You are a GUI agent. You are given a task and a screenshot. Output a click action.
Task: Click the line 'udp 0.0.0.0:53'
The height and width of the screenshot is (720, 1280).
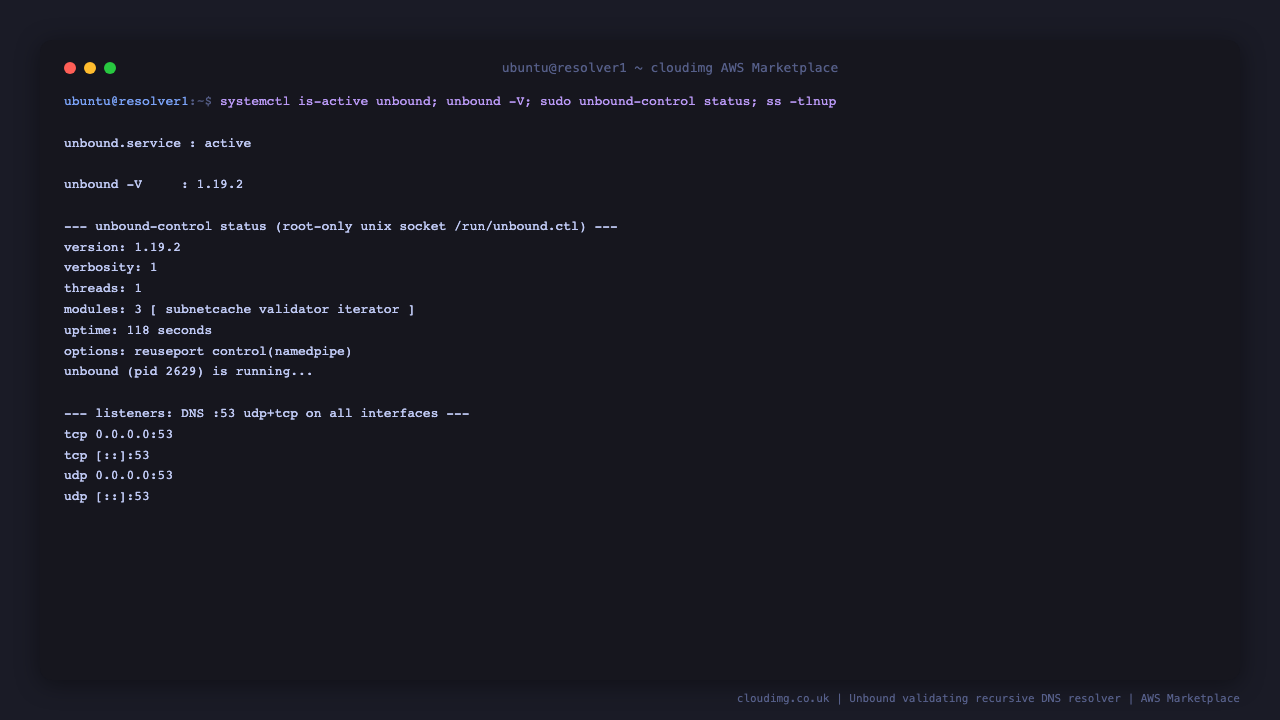(119, 475)
